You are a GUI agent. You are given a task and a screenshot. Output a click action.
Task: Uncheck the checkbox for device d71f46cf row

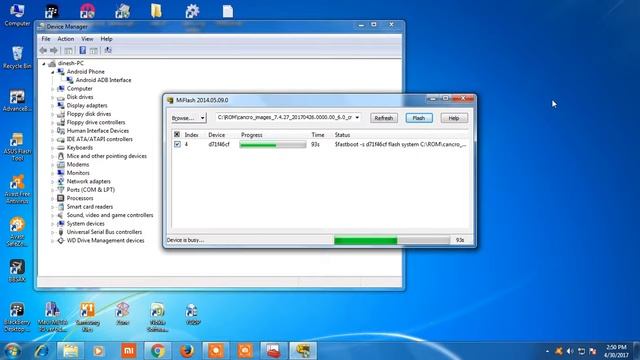[177, 144]
